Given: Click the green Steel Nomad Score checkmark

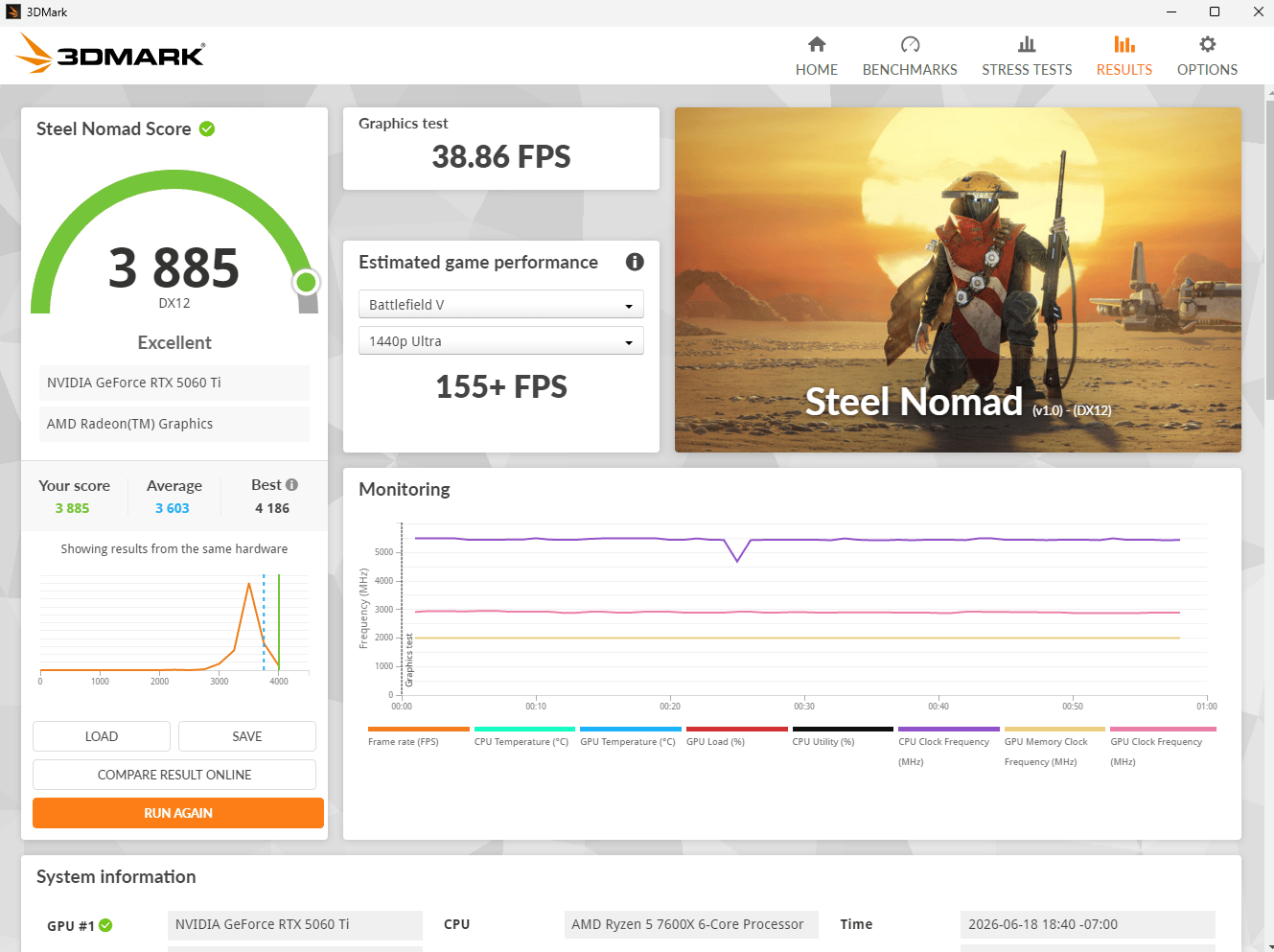Looking at the screenshot, I should [x=207, y=128].
